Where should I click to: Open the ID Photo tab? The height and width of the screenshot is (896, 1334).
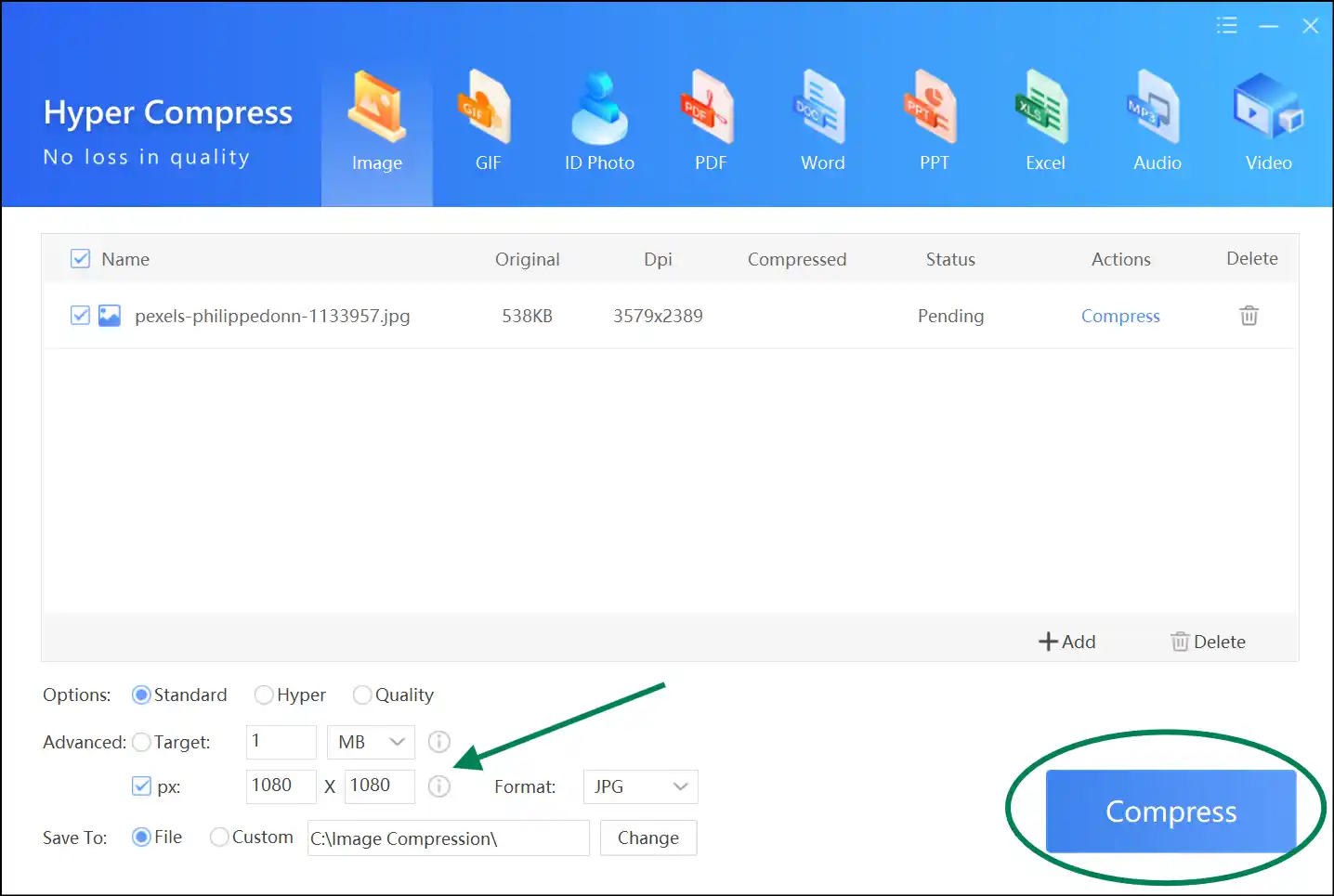click(x=599, y=123)
